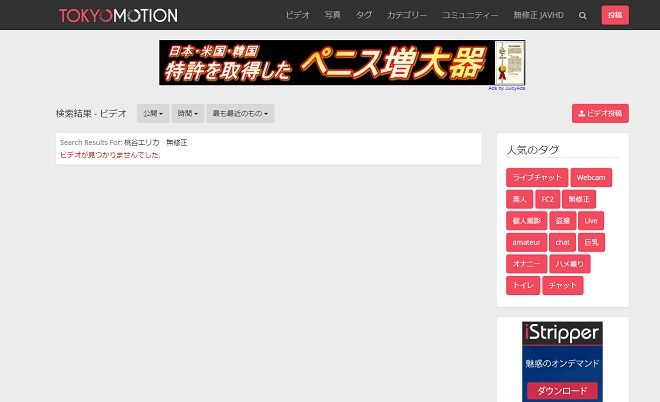
Task: Click the top banner advertisement
Action: pos(342,63)
